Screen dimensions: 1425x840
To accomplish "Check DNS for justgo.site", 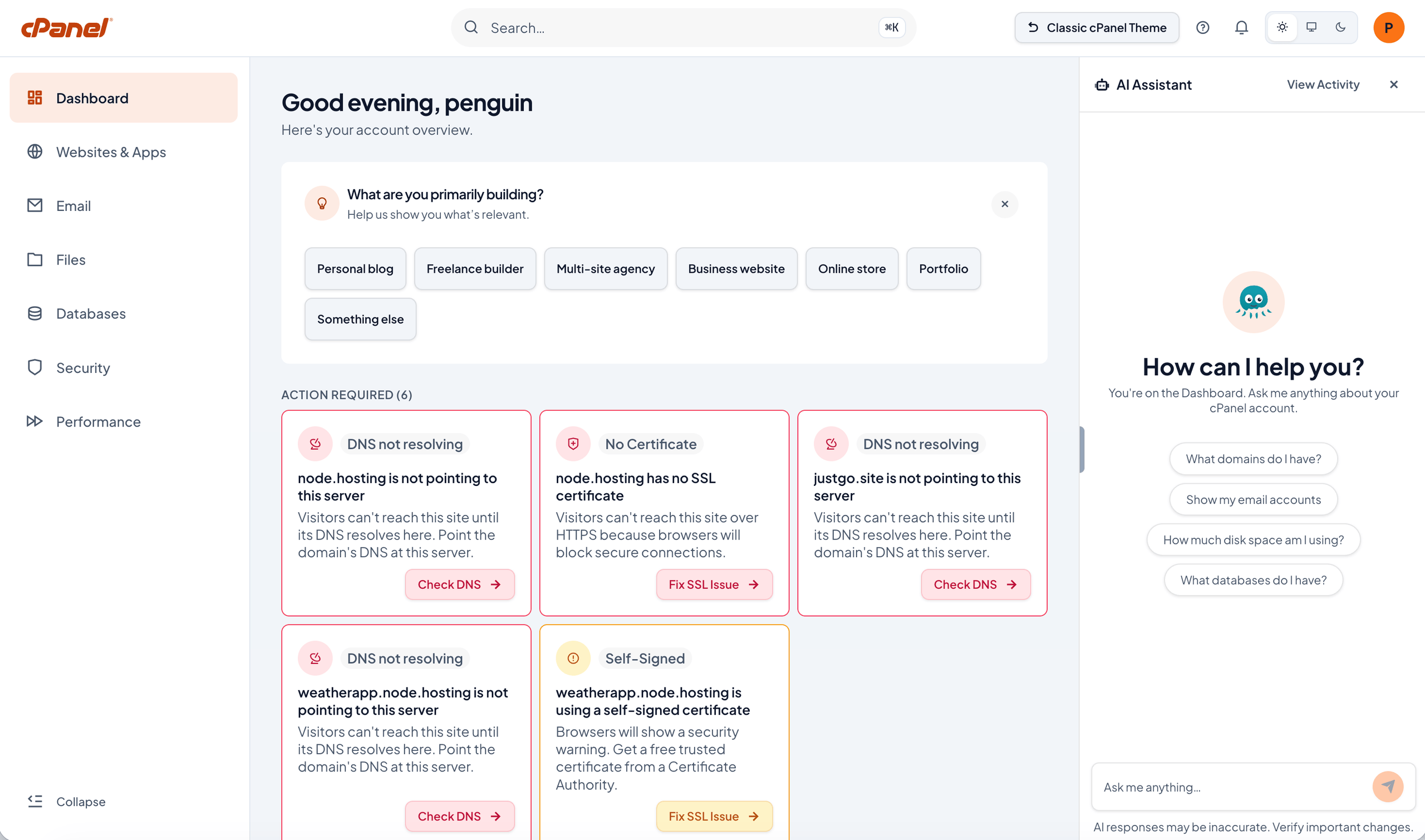I will 976,584.
